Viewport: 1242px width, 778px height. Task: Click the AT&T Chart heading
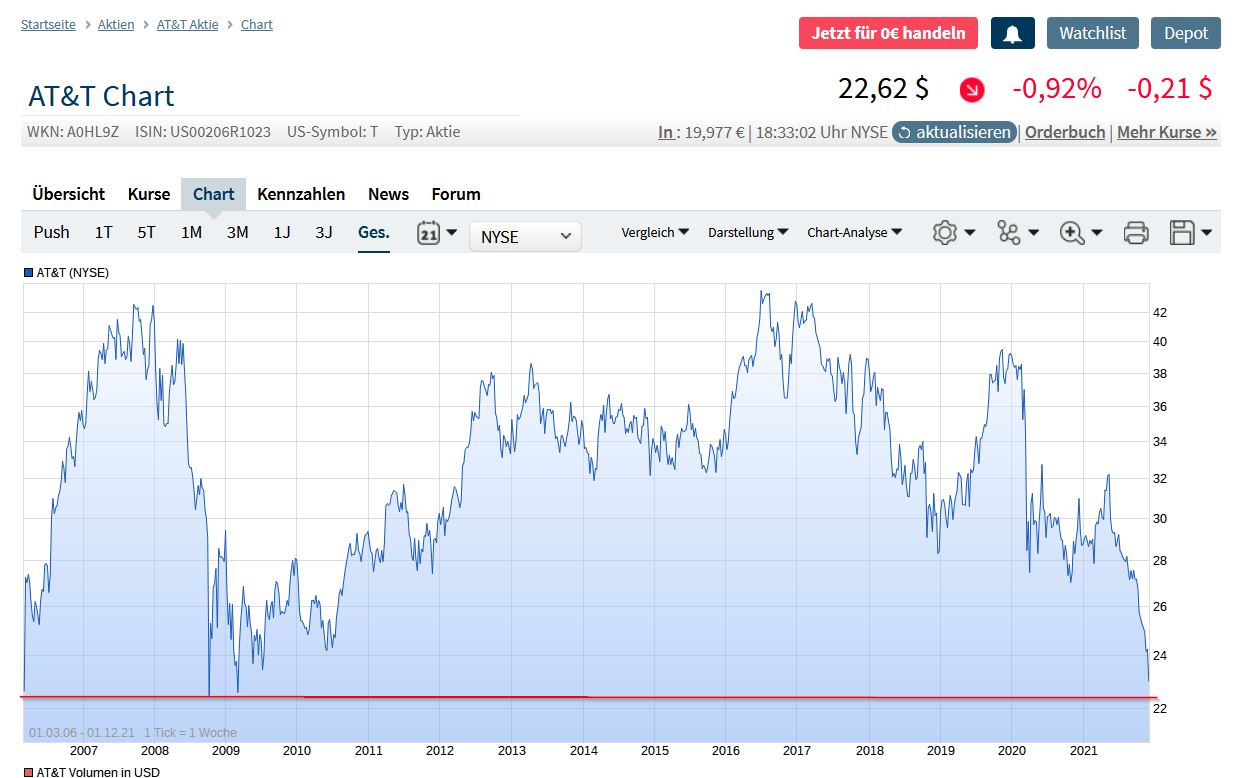coord(101,96)
